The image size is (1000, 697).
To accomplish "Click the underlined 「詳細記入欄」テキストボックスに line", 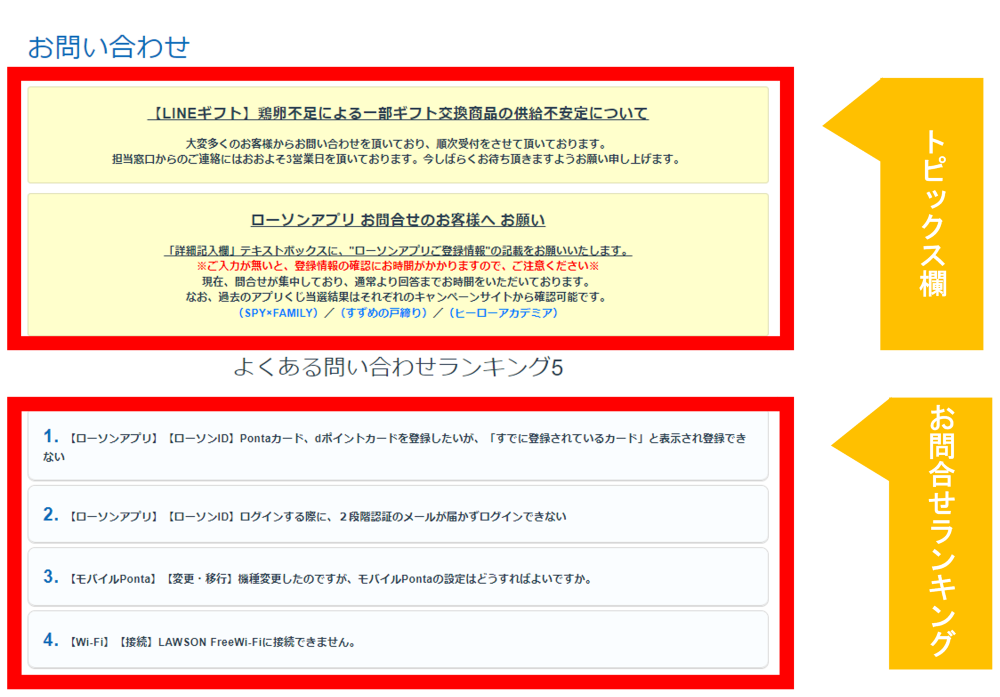I will click(398, 251).
